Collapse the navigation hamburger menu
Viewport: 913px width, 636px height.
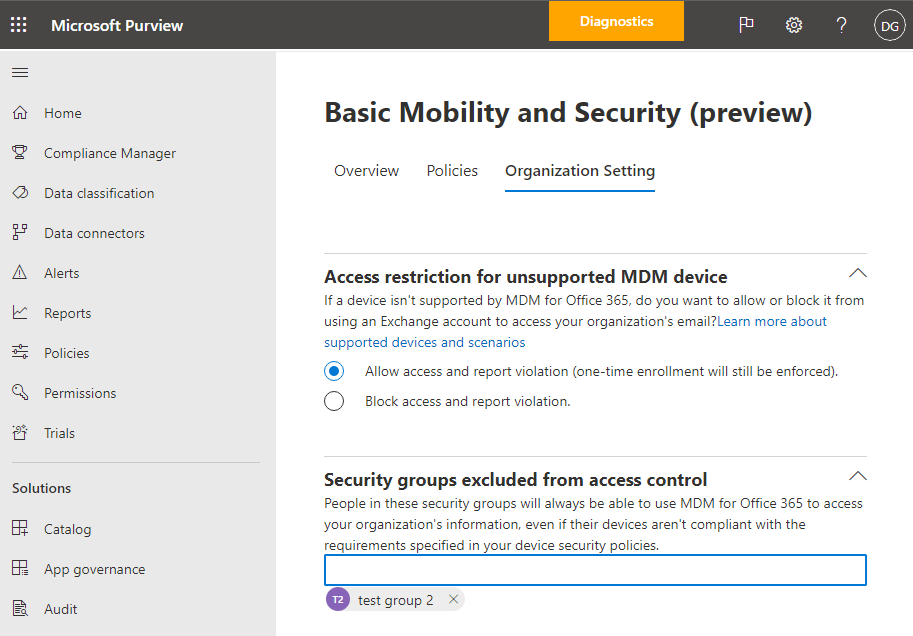coord(20,72)
